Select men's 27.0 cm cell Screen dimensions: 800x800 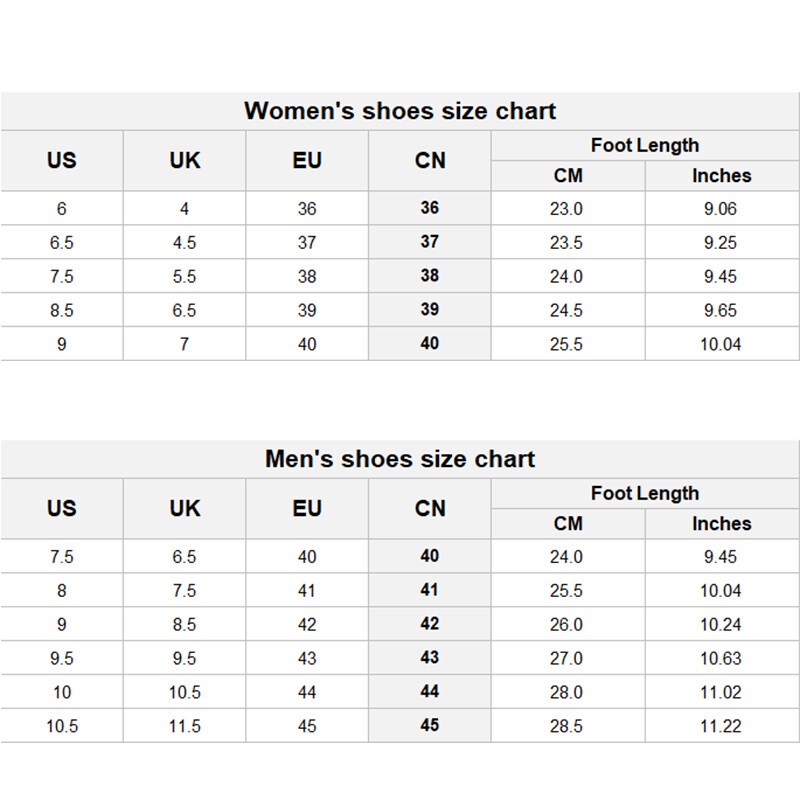568,658
